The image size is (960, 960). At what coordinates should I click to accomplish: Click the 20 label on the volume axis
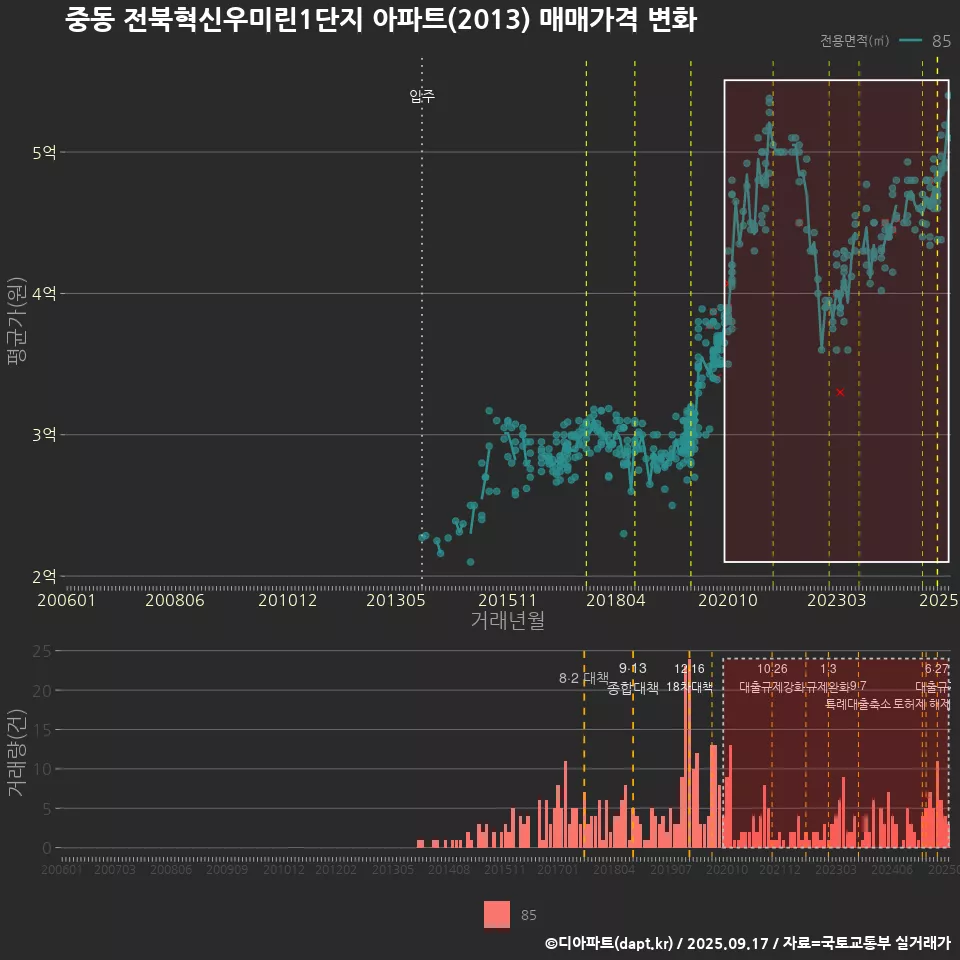click(42, 691)
